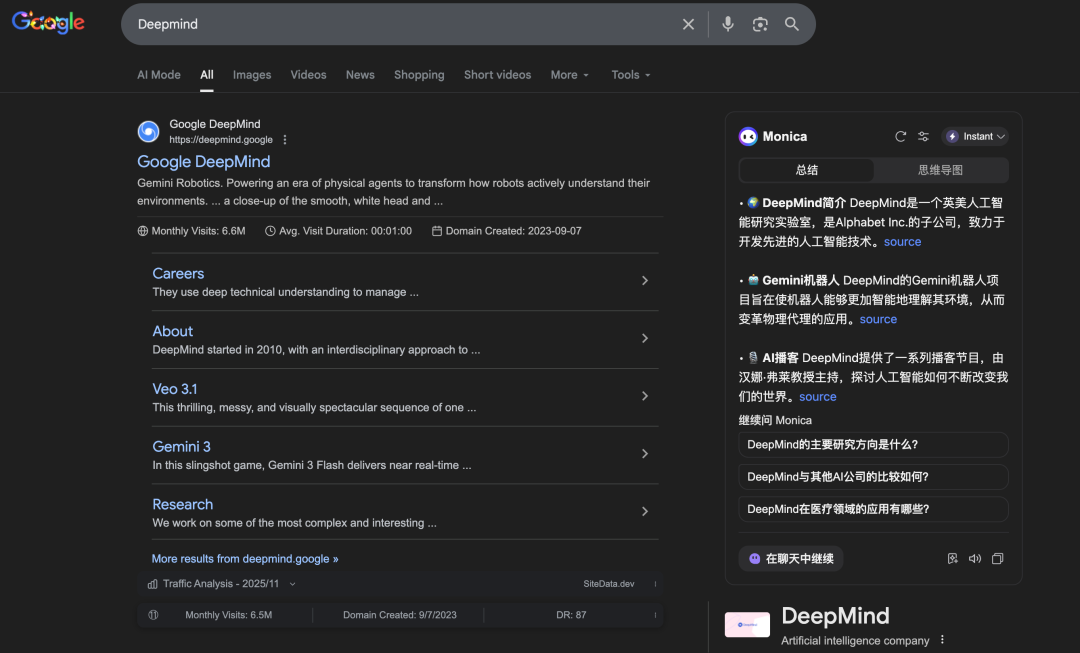Image resolution: width=1080 pixels, height=653 pixels.
Task: Switch to Monica 总结 tab
Action: (x=807, y=170)
